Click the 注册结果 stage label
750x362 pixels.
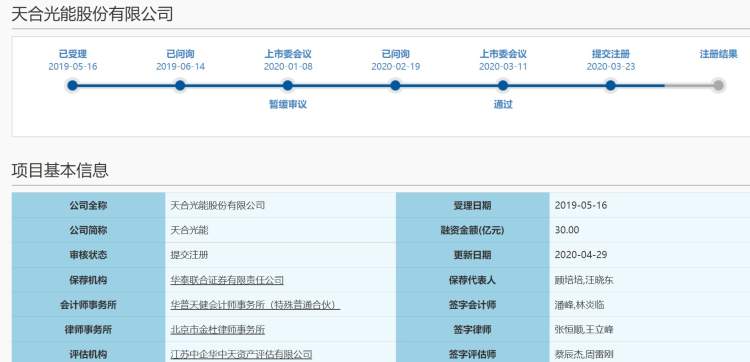coord(718,54)
